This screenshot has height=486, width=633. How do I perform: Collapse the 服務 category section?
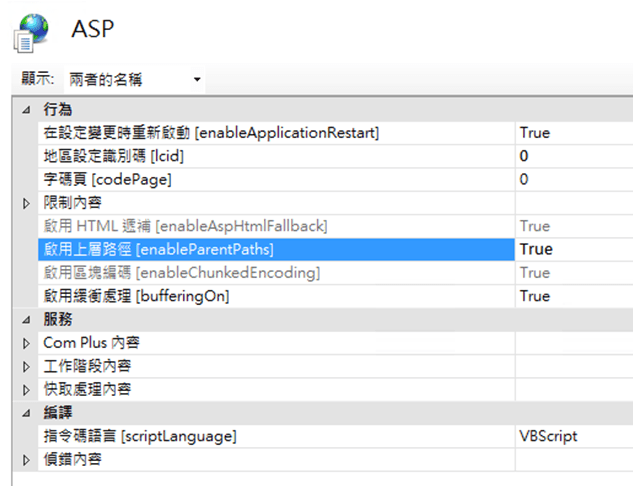(26, 319)
